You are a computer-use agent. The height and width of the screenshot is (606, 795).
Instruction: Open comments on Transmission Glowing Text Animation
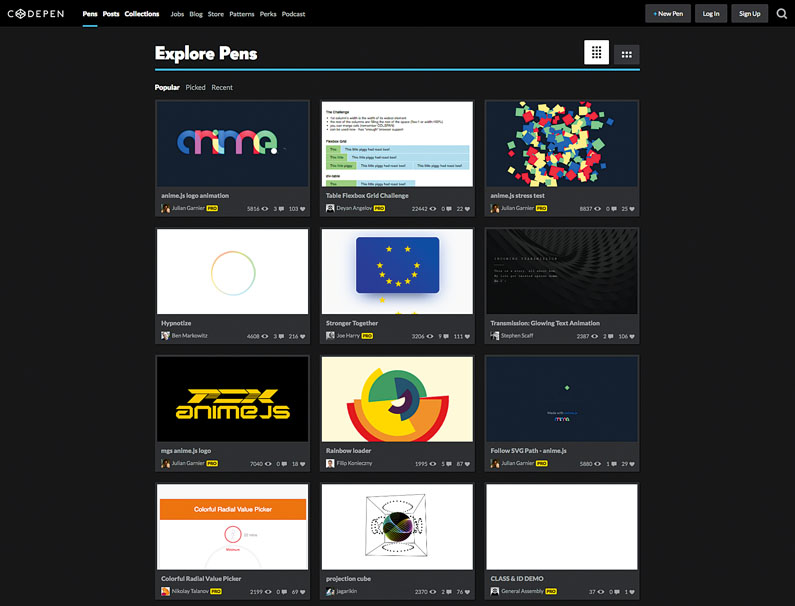coord(610,336)
